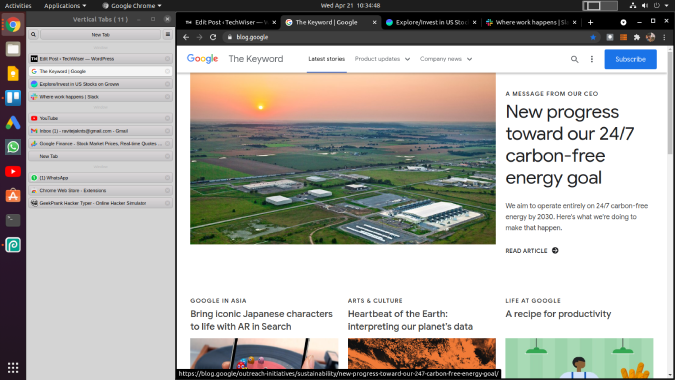Open Applications menu in top bar
Image resolution: width=675 pixels, height=380 pixels.
65,6
